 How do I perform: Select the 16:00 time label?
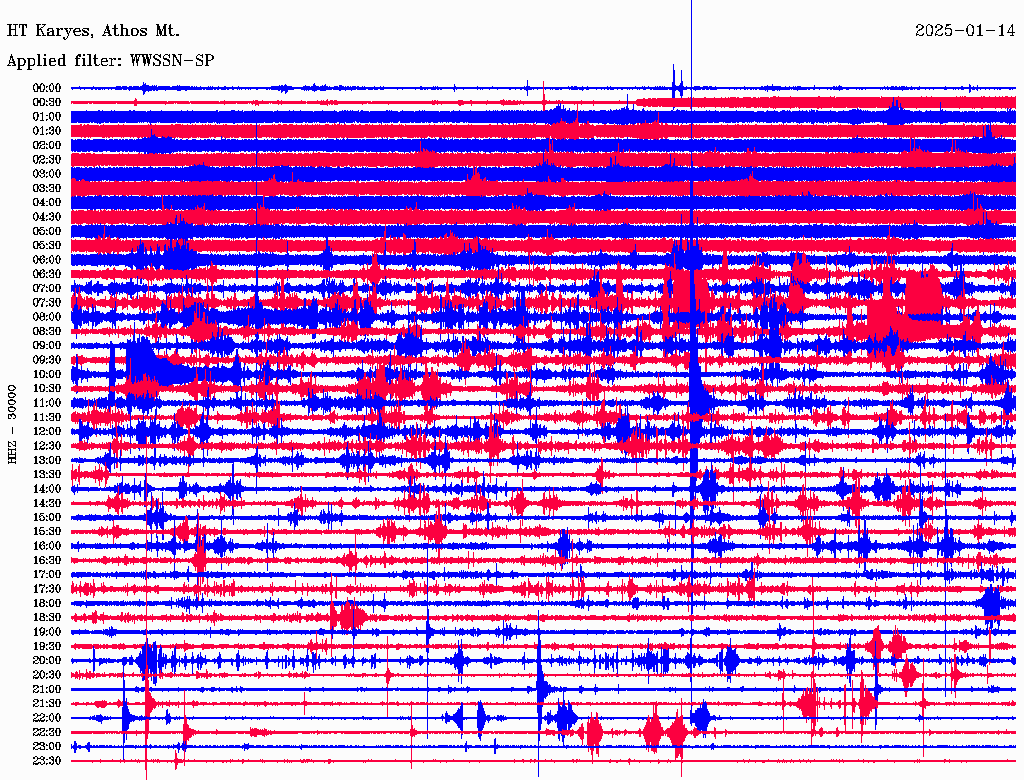47,546
